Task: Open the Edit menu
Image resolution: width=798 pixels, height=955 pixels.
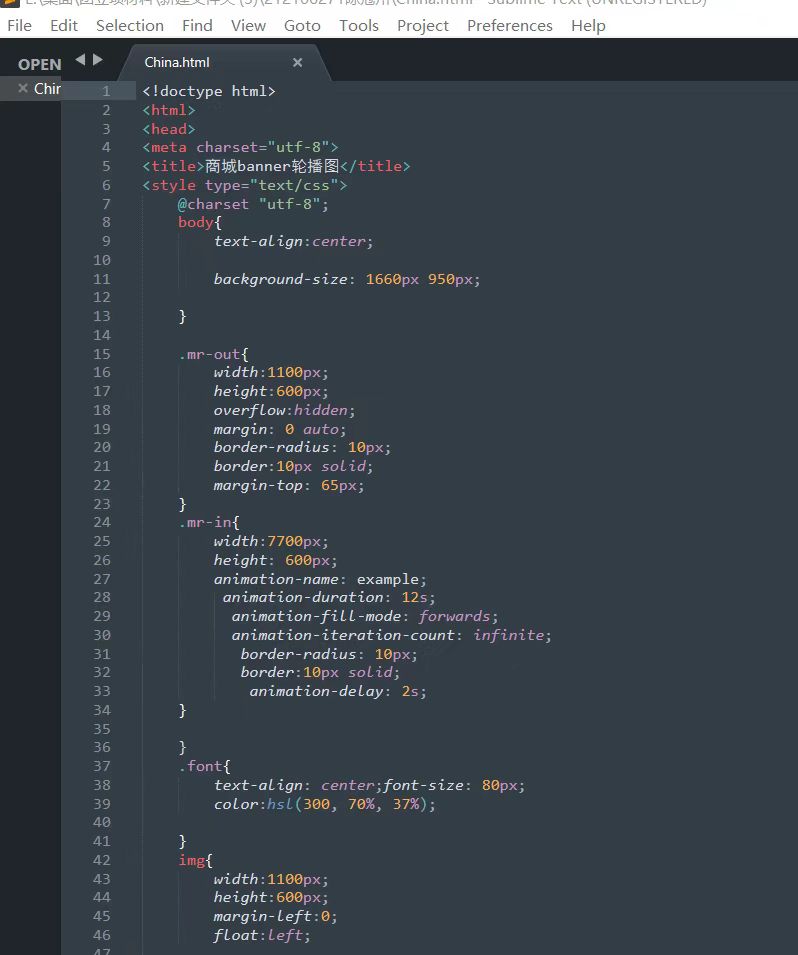Action: pyautogui.click(x=64, y=26)
